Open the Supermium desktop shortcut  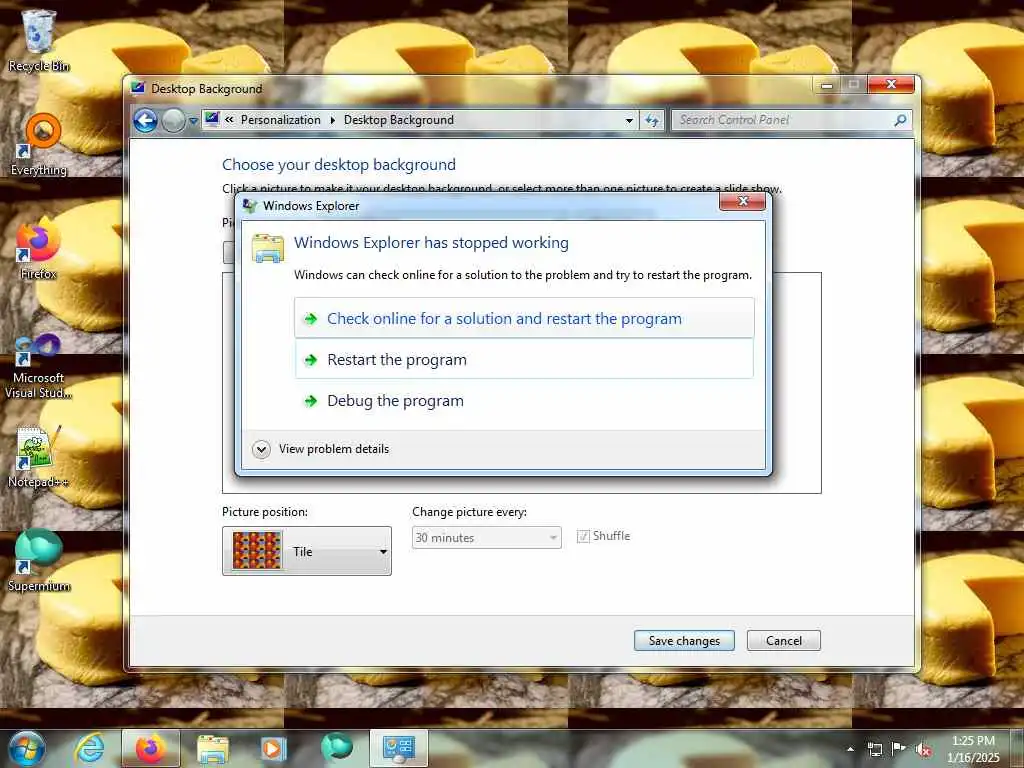39,560
